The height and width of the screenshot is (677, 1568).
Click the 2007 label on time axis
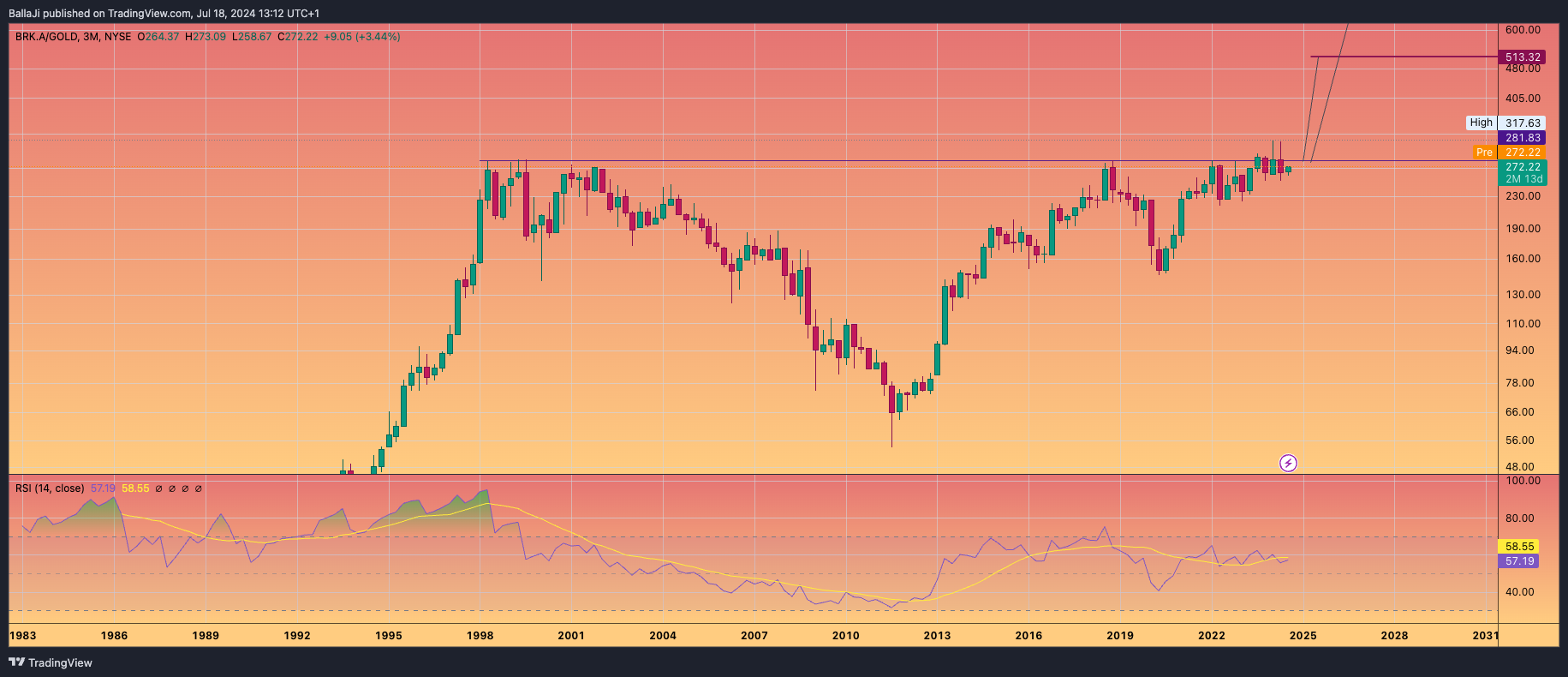coord(754,636)
